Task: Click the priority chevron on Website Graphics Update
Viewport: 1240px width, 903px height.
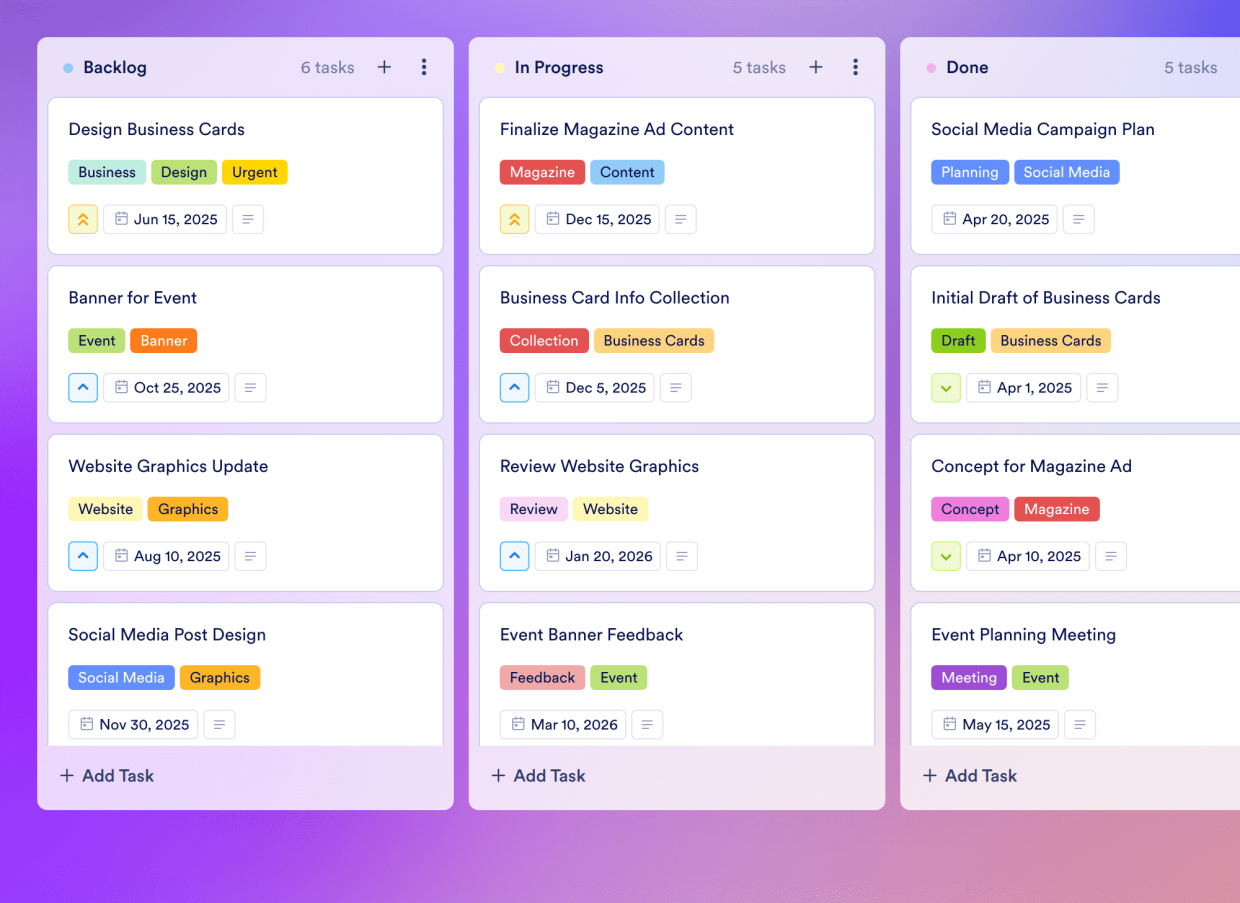Action: [83, 556]
